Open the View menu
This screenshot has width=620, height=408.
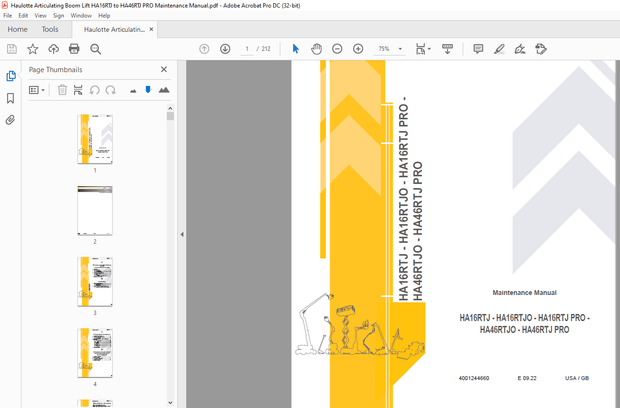click(40, 15)
